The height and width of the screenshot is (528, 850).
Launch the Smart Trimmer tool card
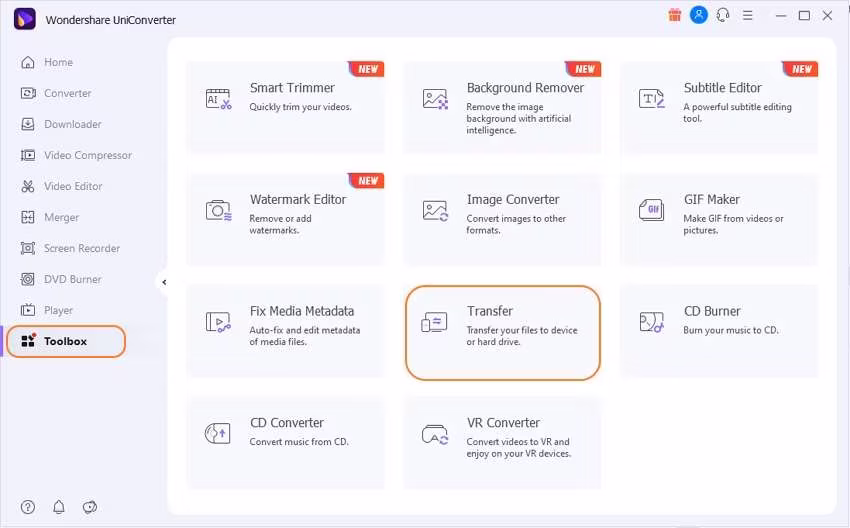coord(285,108)
